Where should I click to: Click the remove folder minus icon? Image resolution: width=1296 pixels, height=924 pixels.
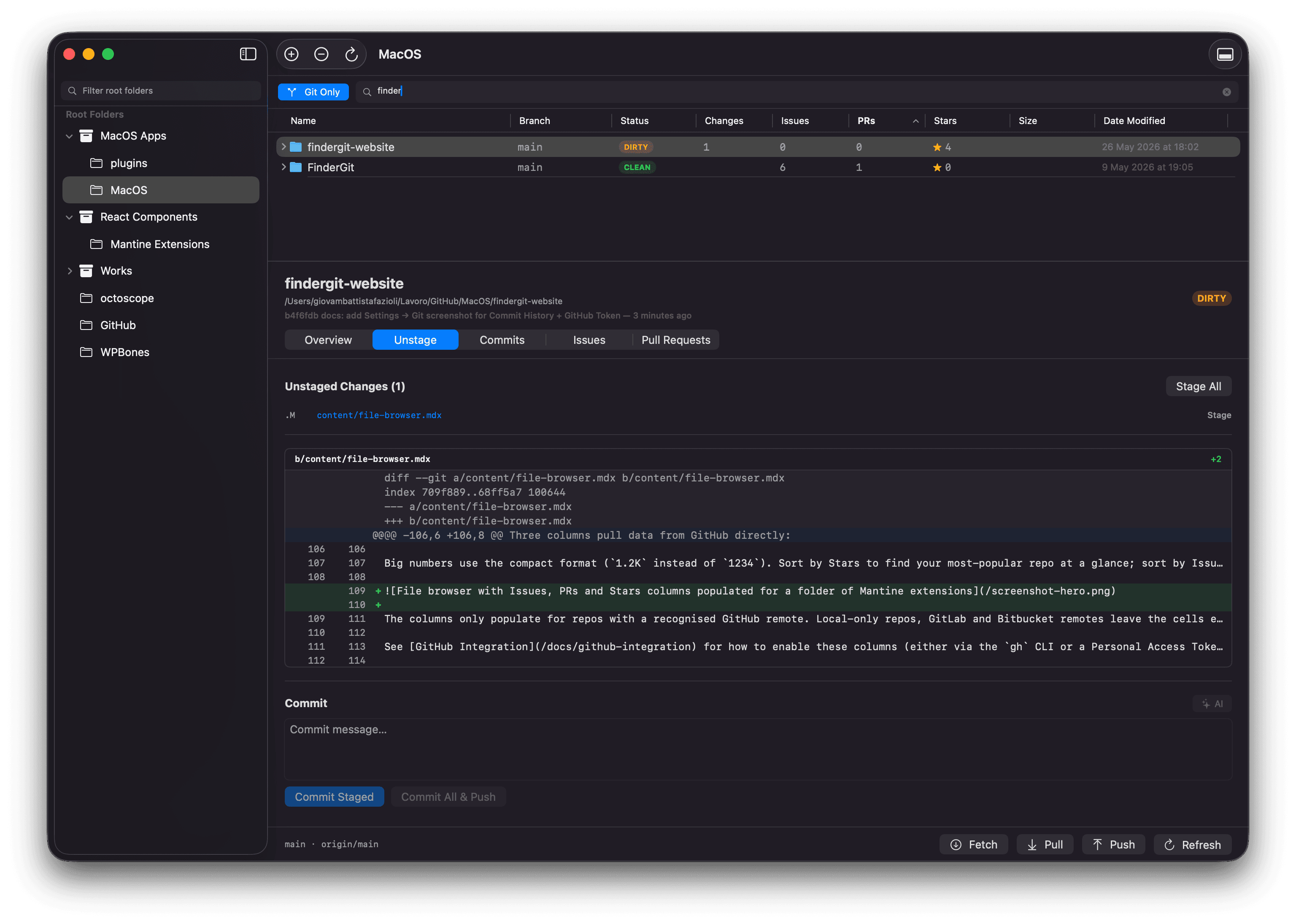pos(321,54)
